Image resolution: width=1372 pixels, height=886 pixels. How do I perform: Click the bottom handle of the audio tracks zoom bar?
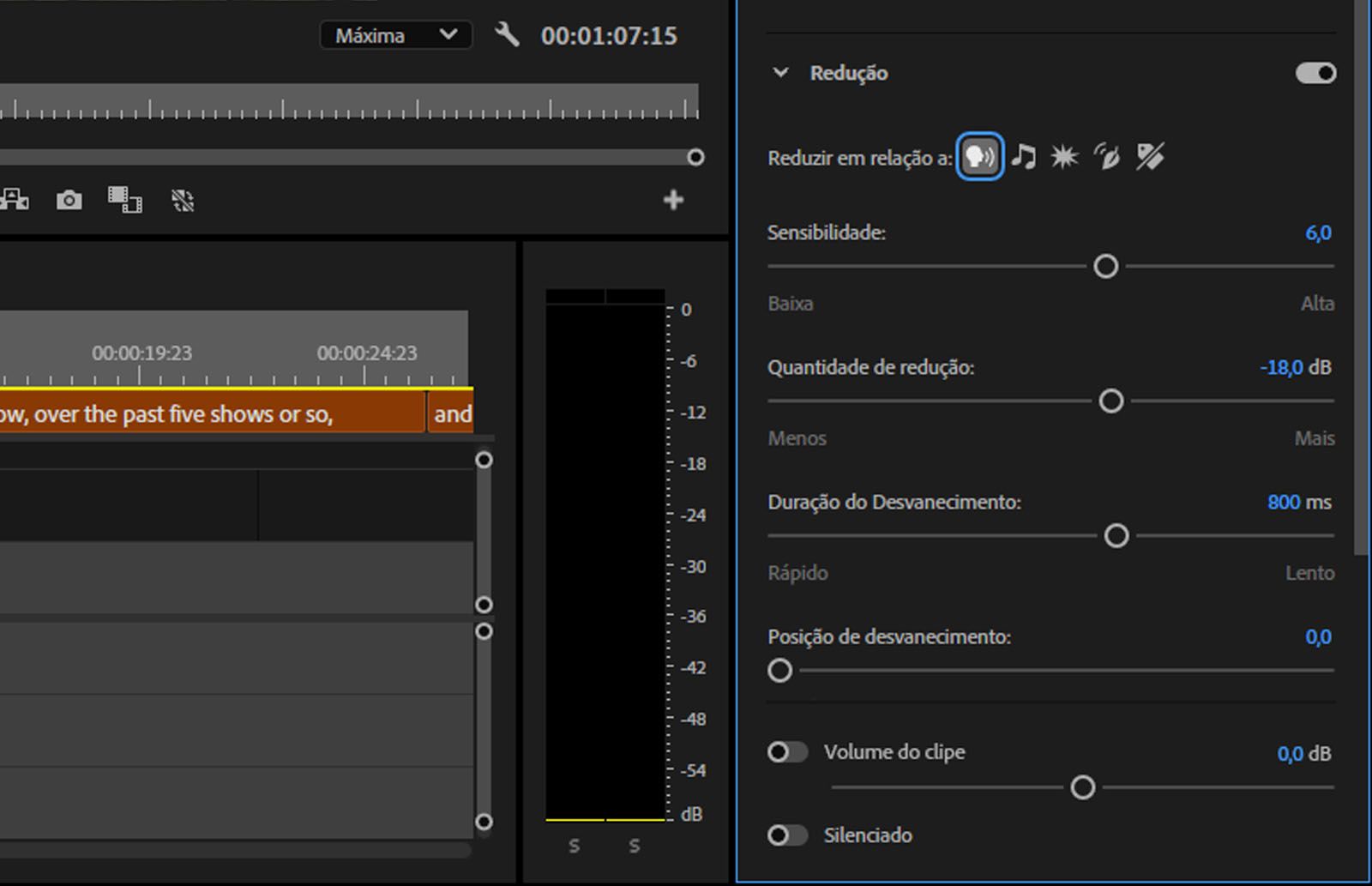coord(484,822)
